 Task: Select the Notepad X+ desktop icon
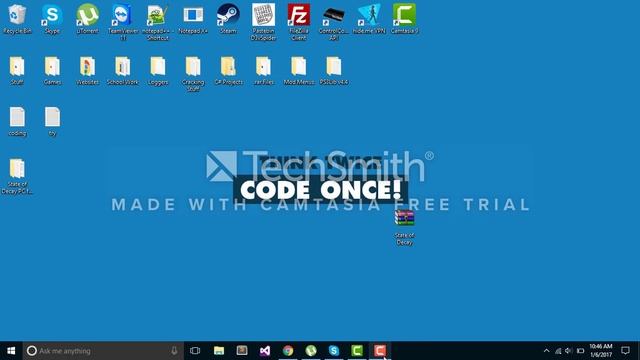tap(193, 19)
